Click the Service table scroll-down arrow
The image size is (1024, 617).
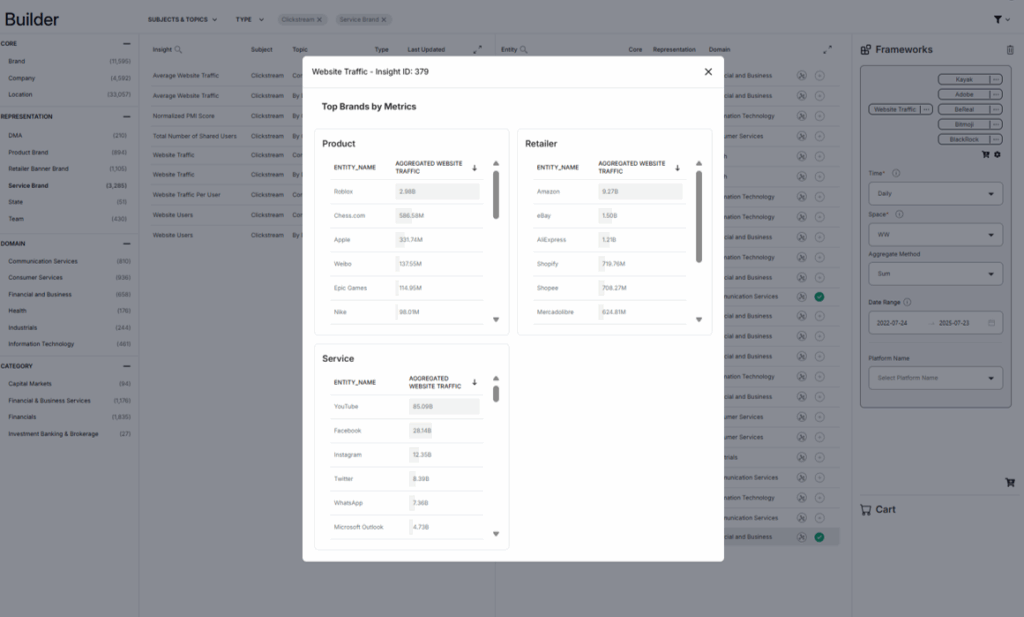pos(496,533)
